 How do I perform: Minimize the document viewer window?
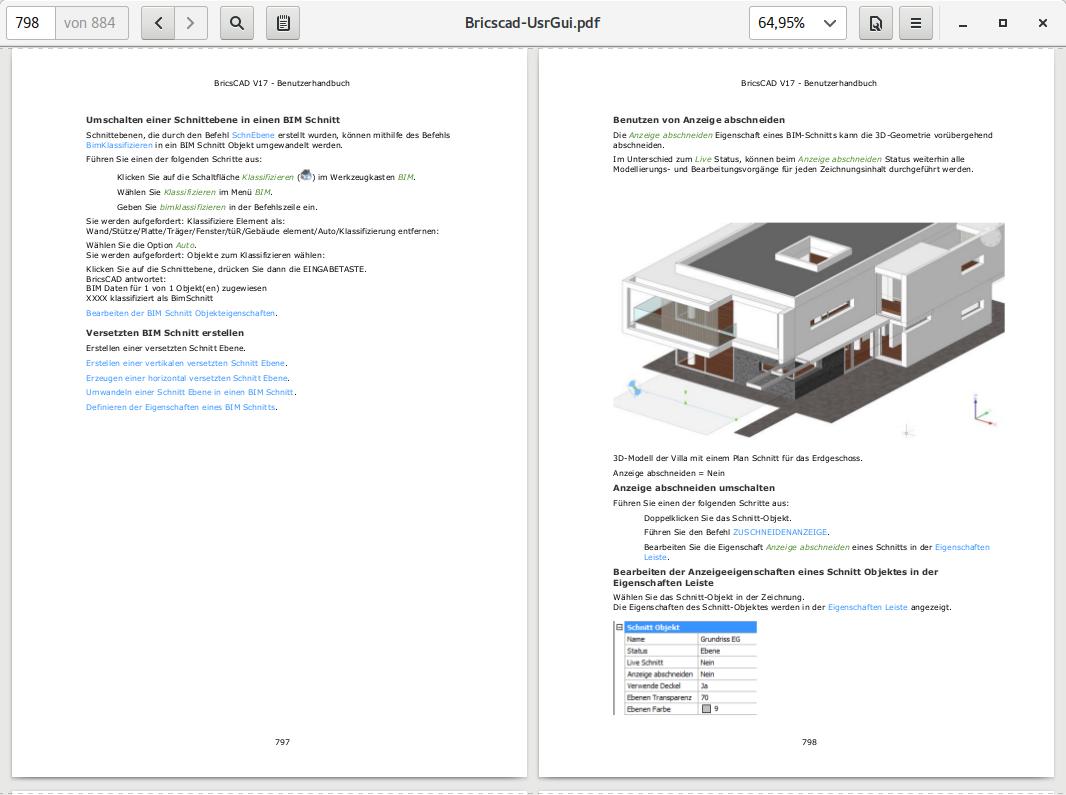[964, 23]
